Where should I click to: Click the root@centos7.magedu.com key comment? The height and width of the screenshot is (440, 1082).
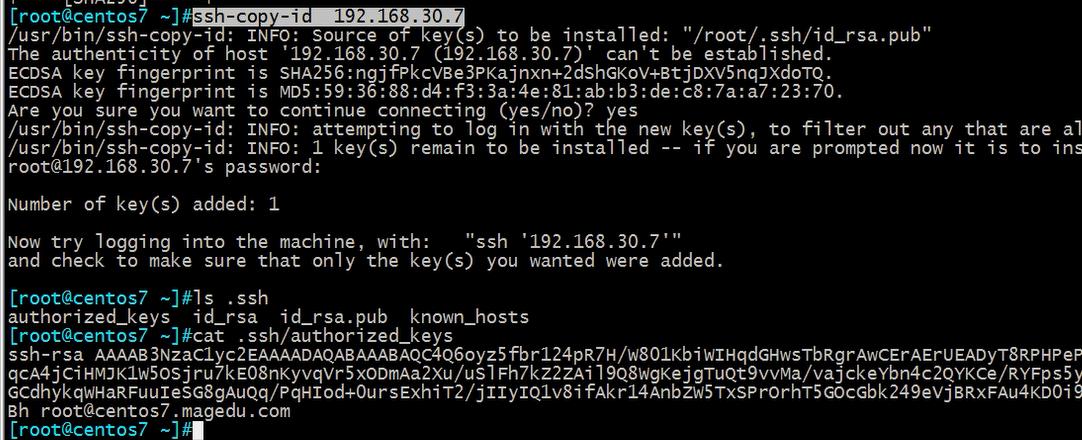(166, 411)
